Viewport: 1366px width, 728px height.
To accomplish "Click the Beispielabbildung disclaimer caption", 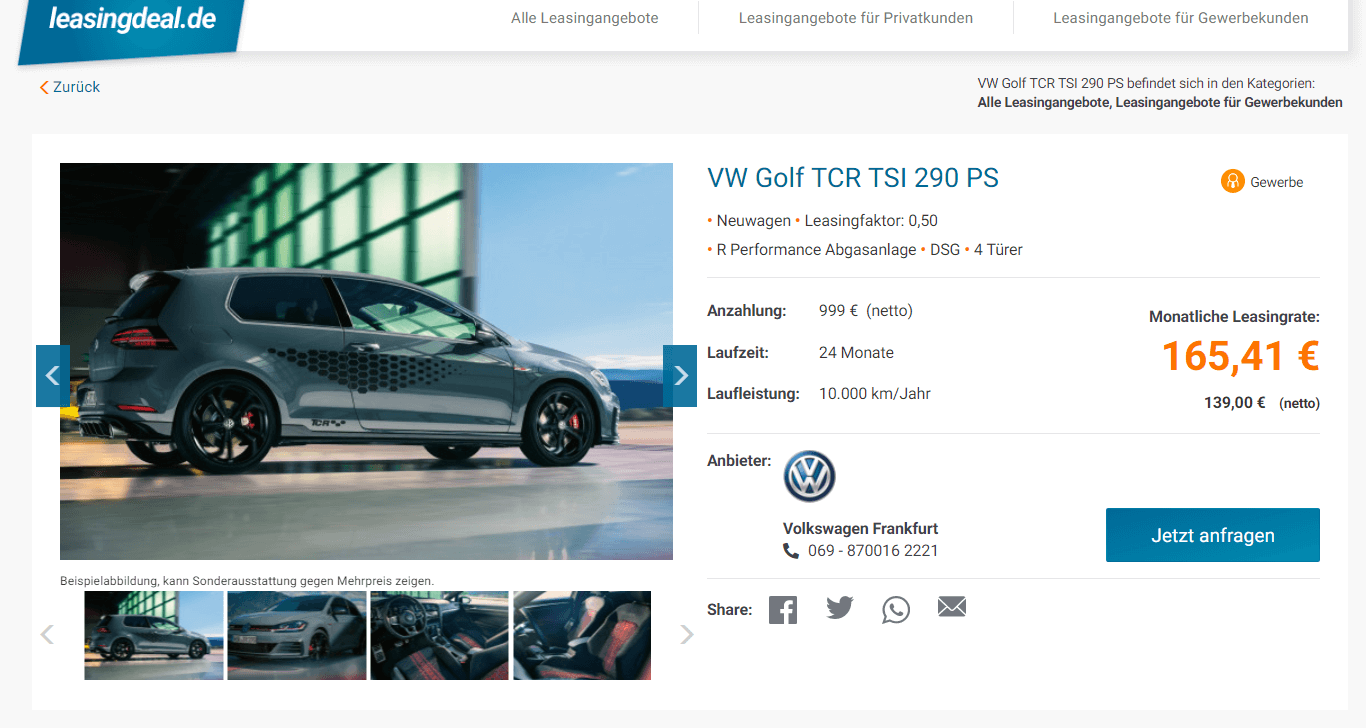I will click(247, 581).
